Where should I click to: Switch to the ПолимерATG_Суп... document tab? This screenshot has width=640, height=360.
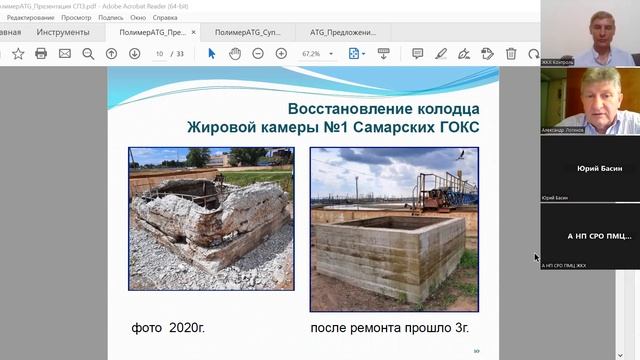click(248, 32)
